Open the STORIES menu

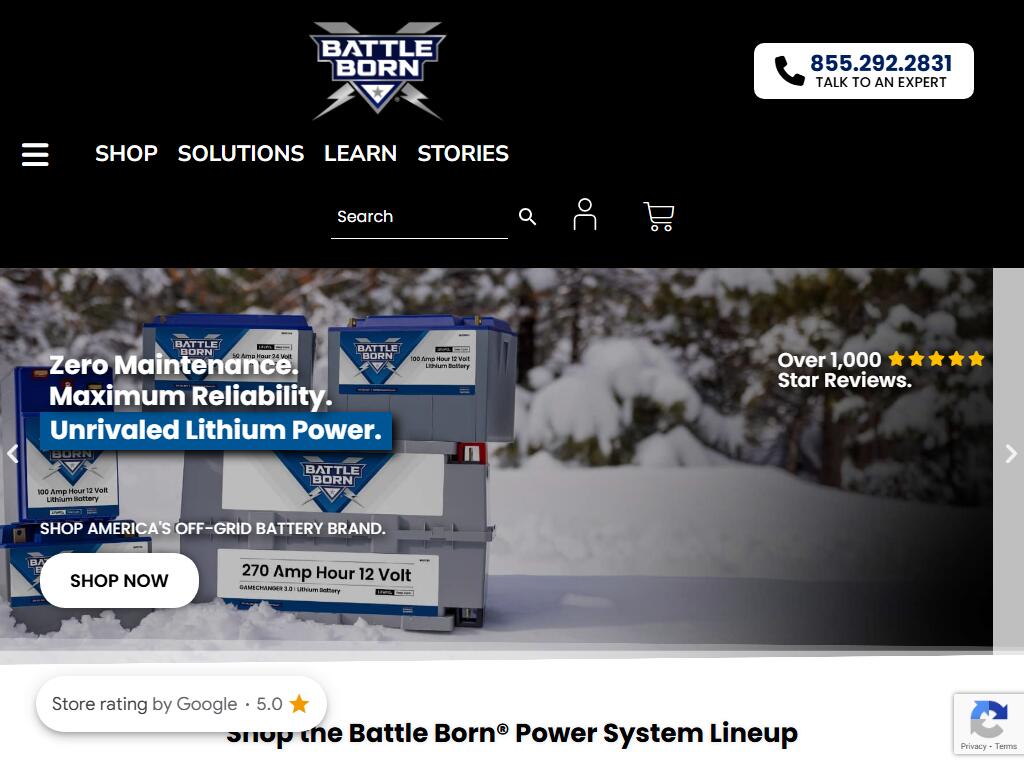tap(463, 153)
